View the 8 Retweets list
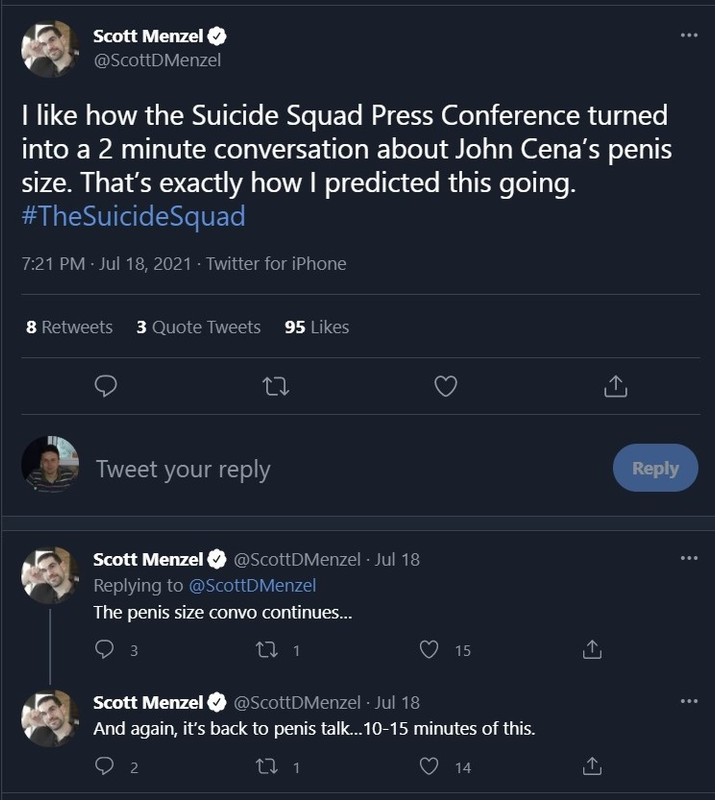Screen dimensions: 715x800 click(x=69, y=327)
